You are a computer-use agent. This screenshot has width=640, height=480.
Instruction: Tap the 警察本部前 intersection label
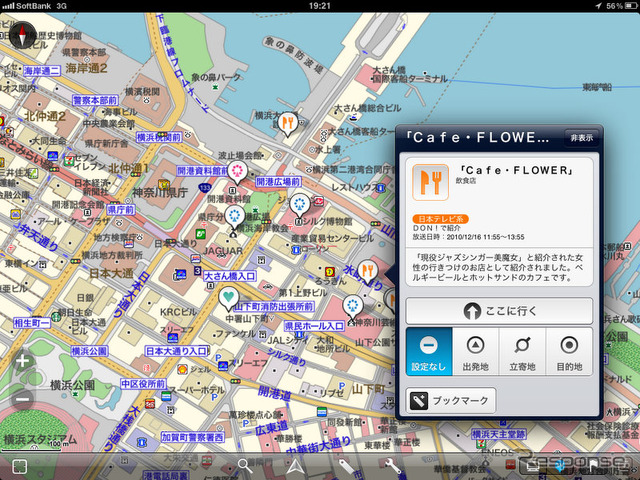click(95, 100)
